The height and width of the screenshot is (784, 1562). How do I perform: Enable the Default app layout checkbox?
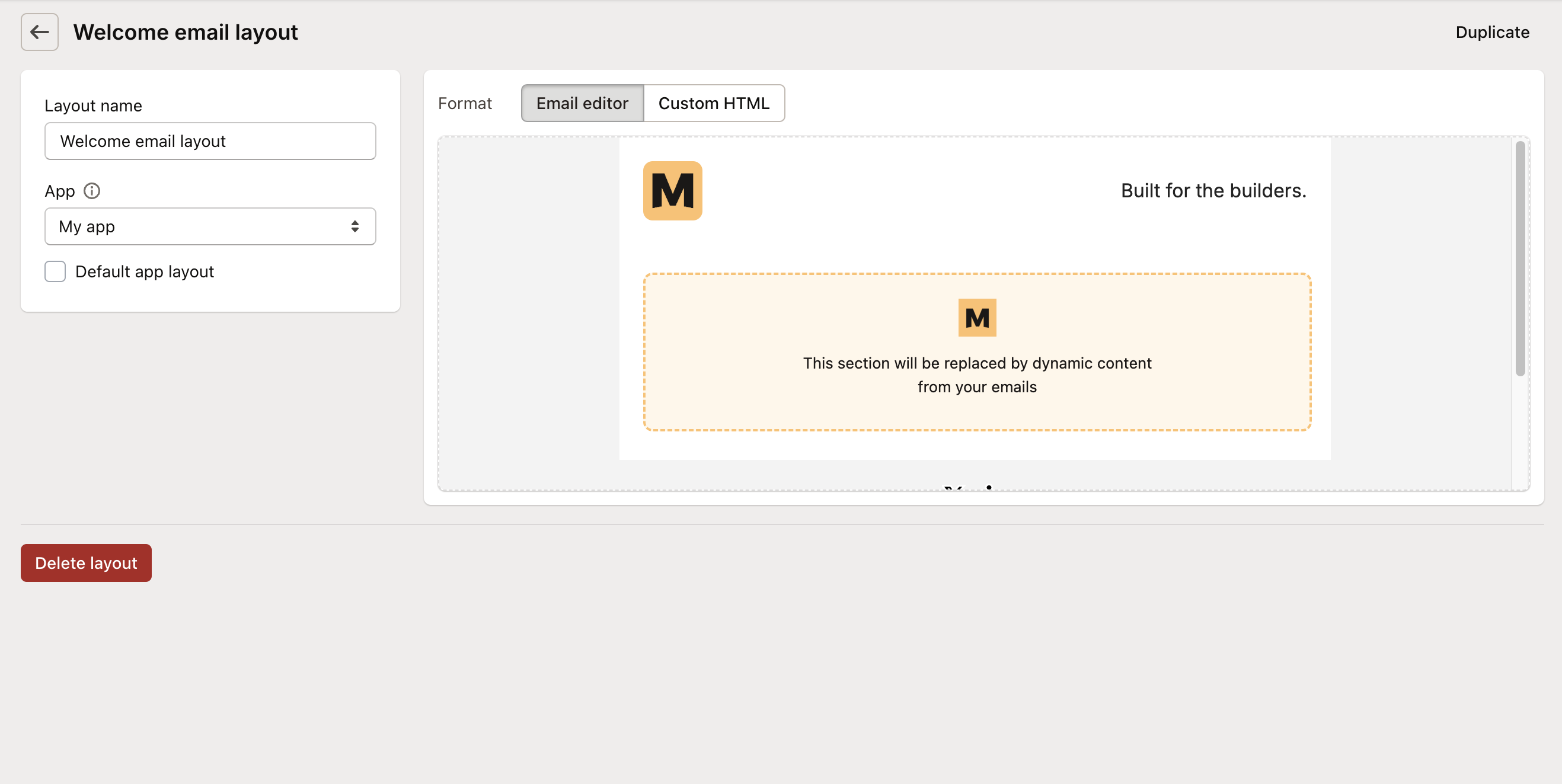click(55, 271)
